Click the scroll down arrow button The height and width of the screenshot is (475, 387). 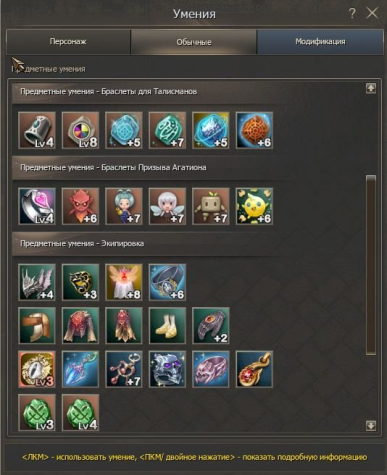point(371,425)
